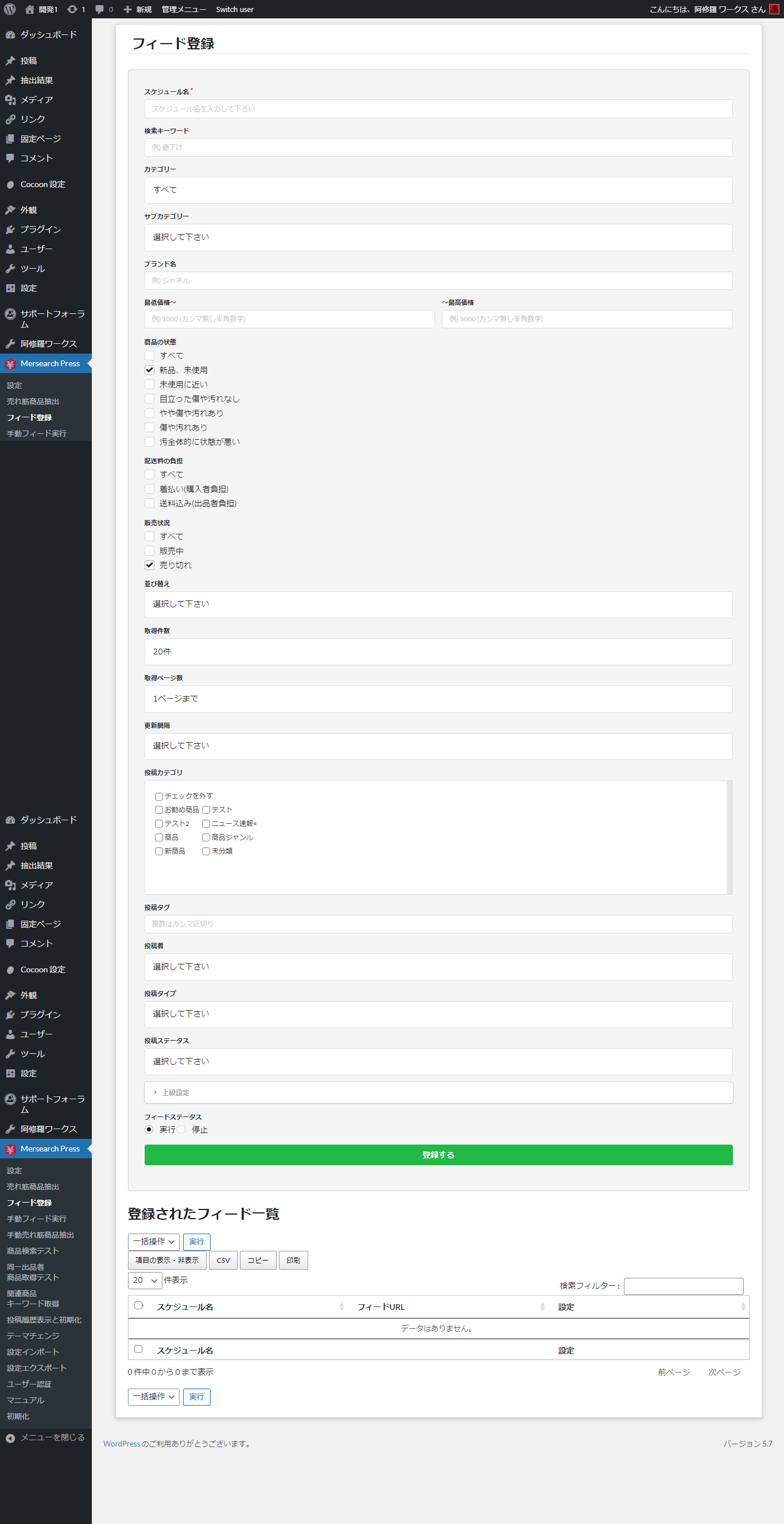This screenshot has width=784, height=1524.
Task: Enable the 送料込み(出品者負担) checkbox
Action: [150, 503]
